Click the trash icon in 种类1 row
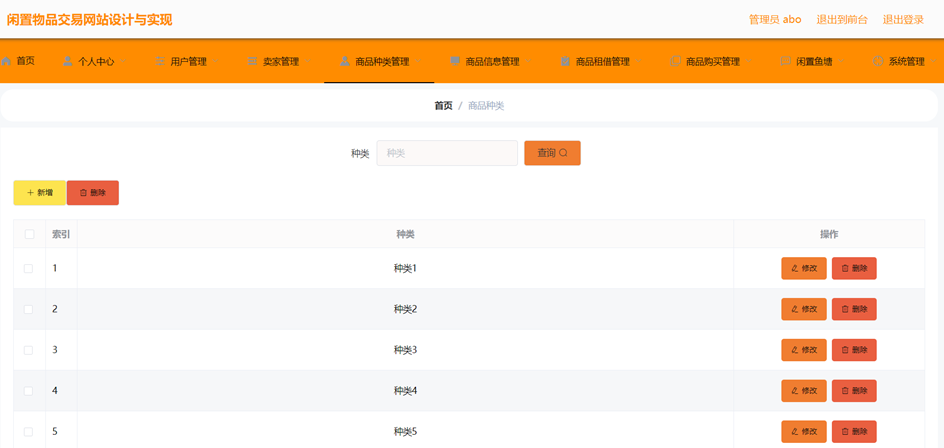This screenshot has height=448, width=944. pyautogui.click(x=845, y=269)
